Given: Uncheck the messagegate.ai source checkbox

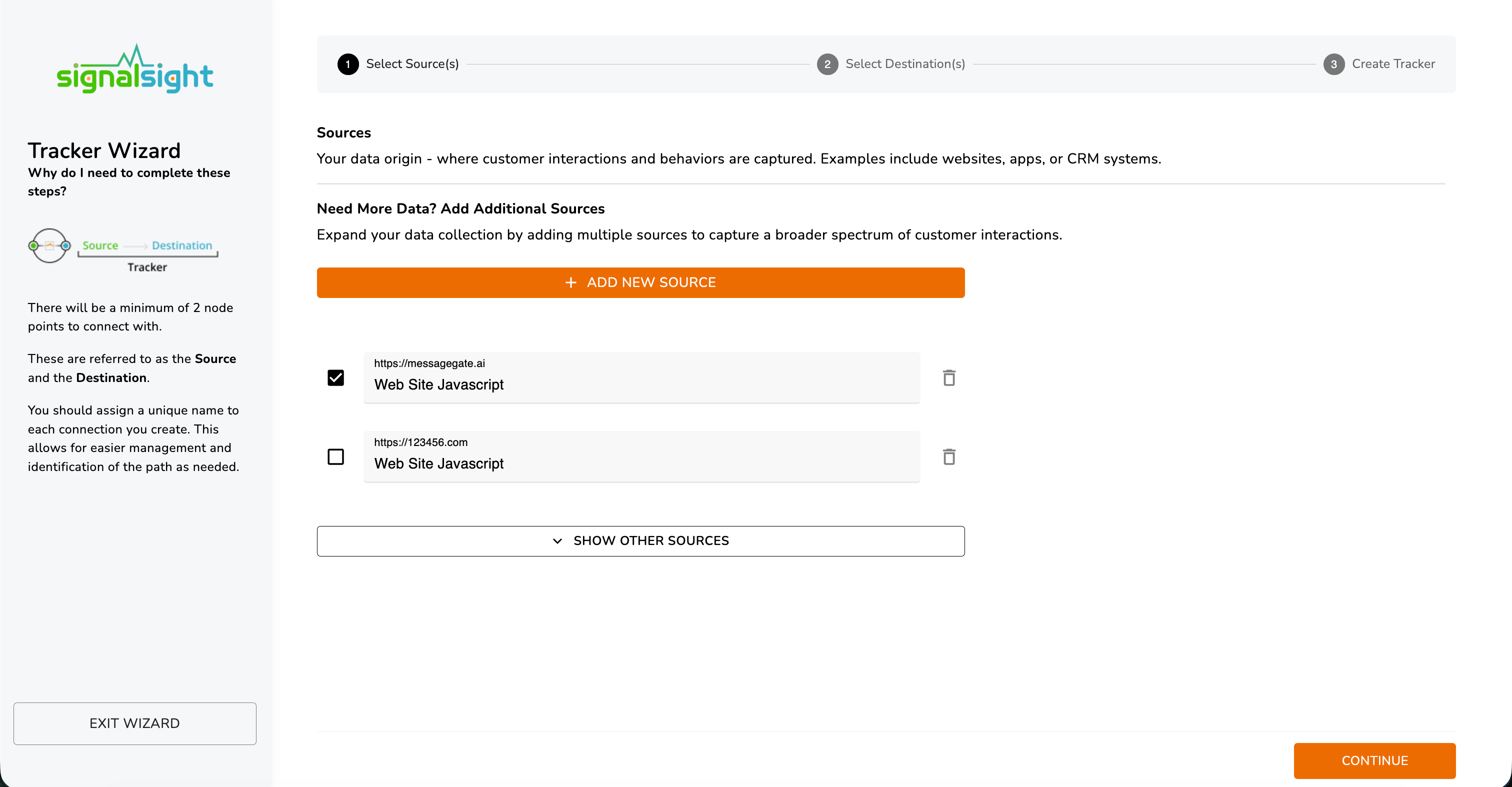Looking at the screenshot, I should 335,378.
